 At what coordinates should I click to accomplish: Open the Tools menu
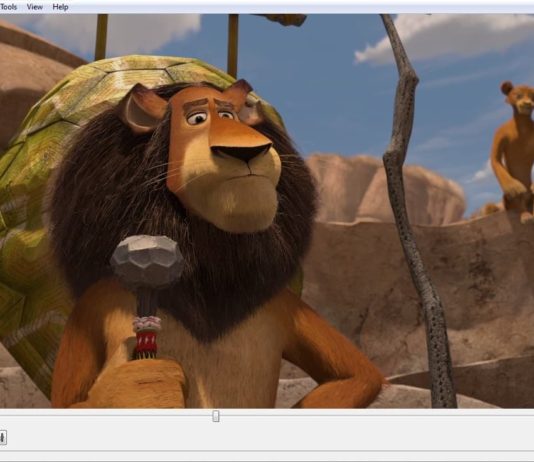(x=8, y=7)
